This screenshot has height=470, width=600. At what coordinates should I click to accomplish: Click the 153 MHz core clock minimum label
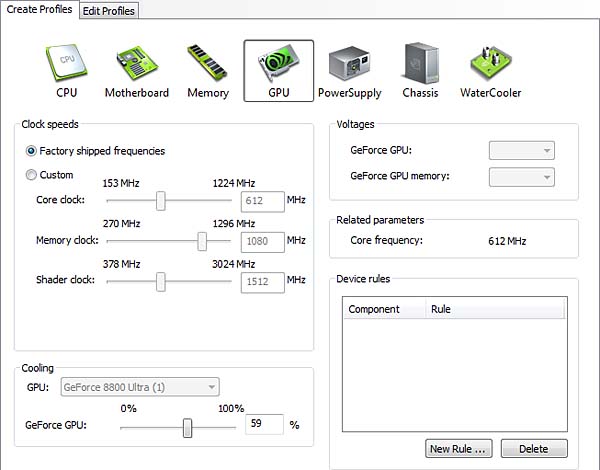click(121, 183)
